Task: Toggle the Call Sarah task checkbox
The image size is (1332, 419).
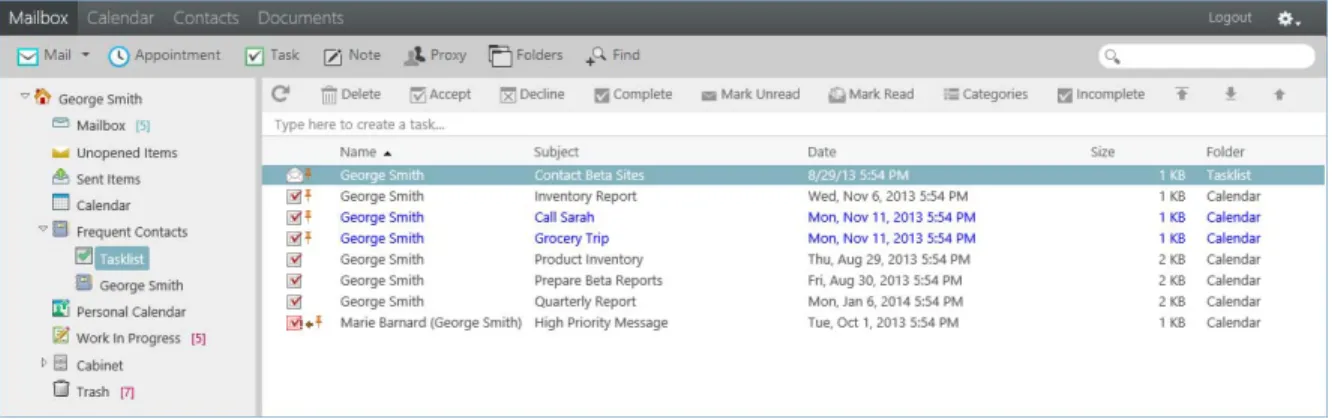Action: (x=293, y=217)
